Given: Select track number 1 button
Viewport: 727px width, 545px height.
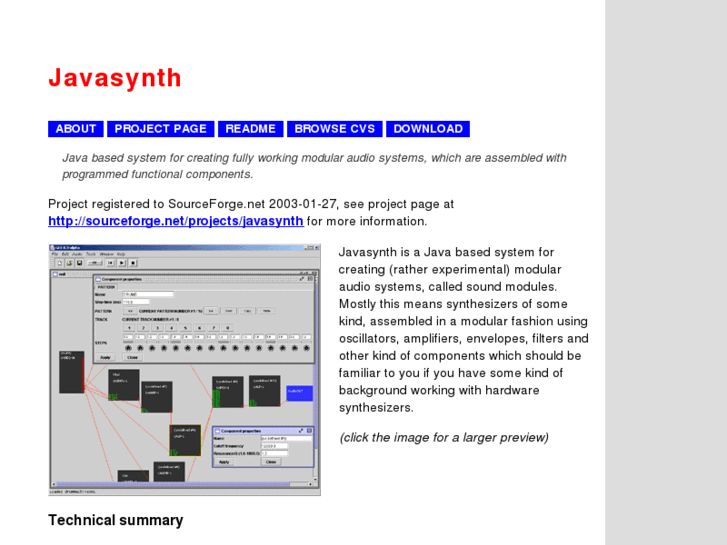Looking at the screenshot, I should click(127, 327).
